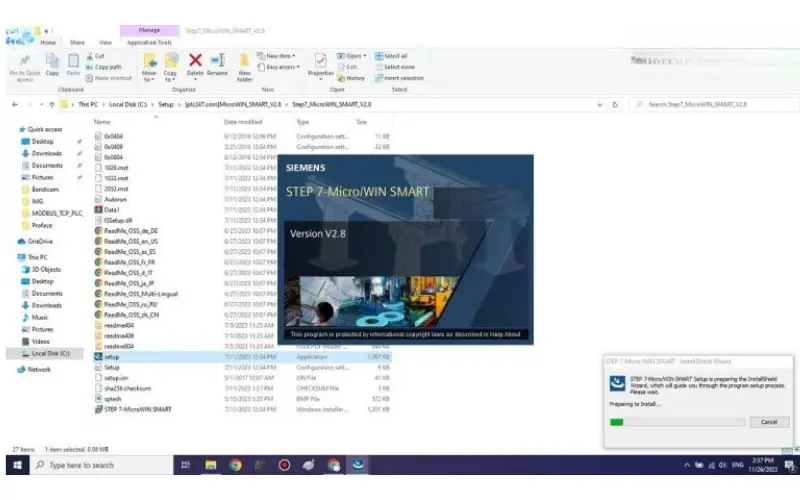This screenshot has height=500, width=800.
Task: Sort by Type column header
Action: coord(303,122)
